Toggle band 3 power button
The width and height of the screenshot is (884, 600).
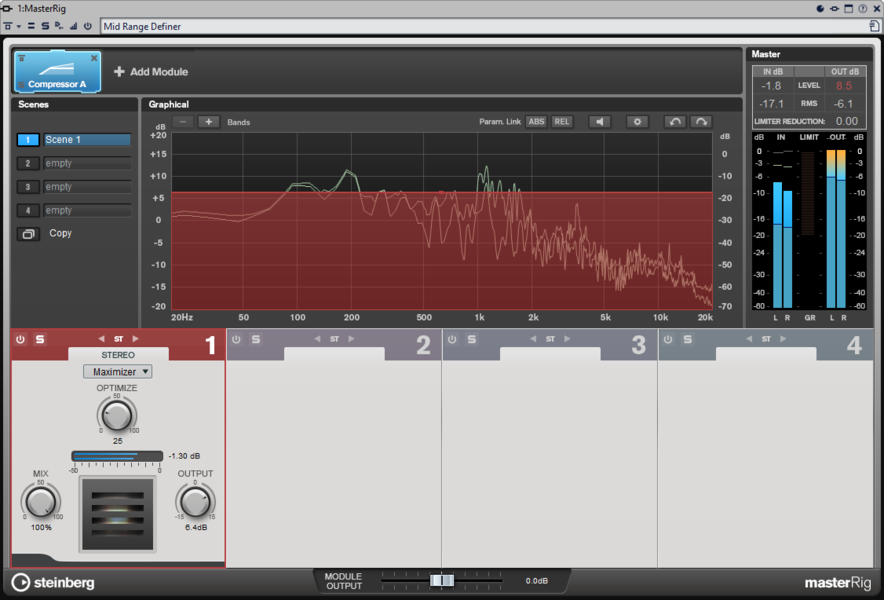click(452, 339)
